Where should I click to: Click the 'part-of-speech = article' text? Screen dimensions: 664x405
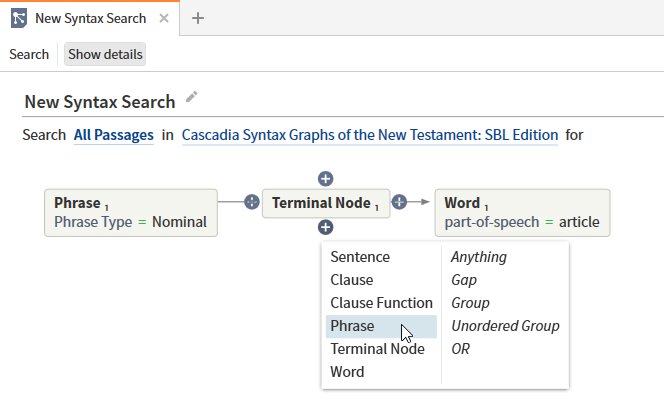coord(522,222)
